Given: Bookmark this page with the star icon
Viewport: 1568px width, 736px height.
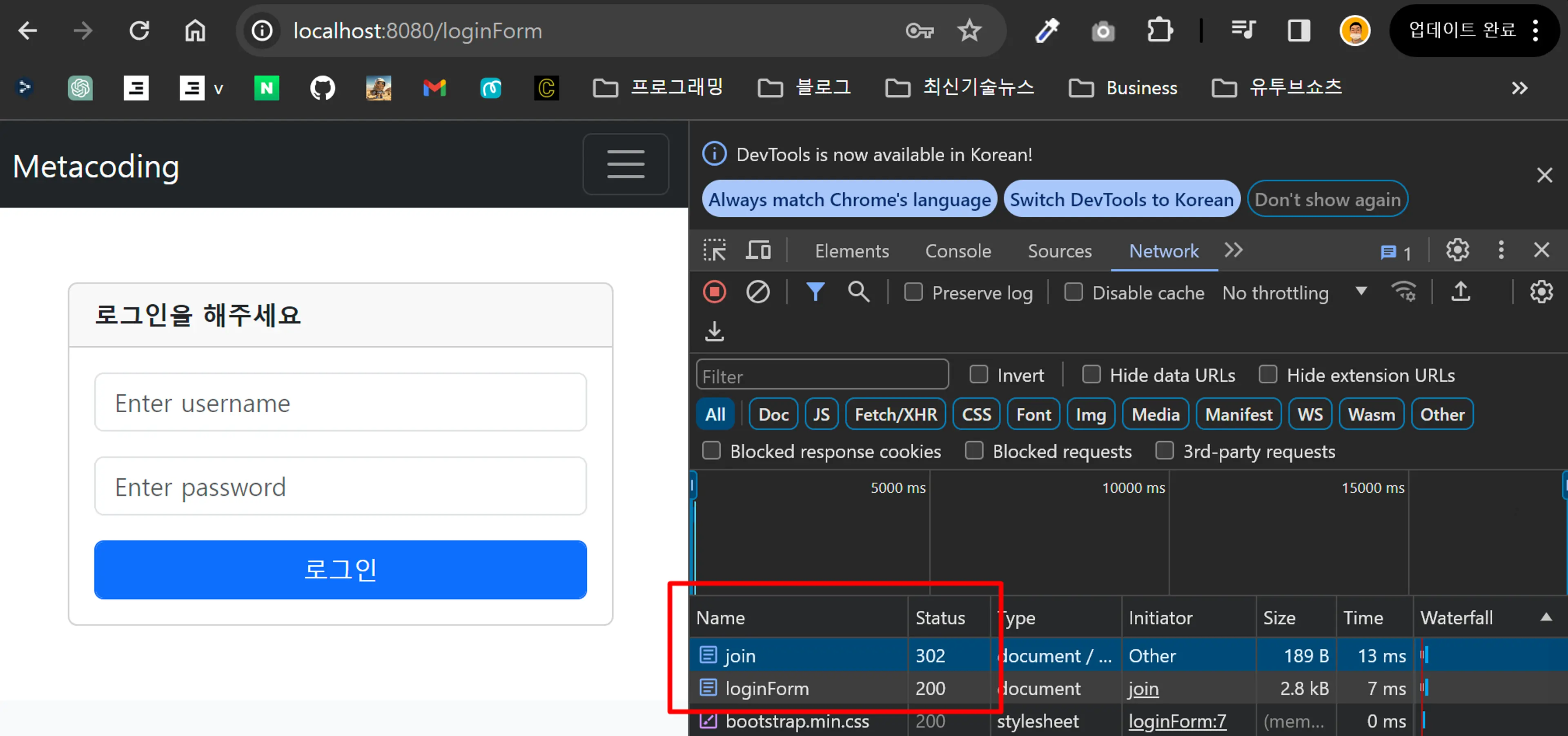Looking at the screenshot, I should 969,31.
